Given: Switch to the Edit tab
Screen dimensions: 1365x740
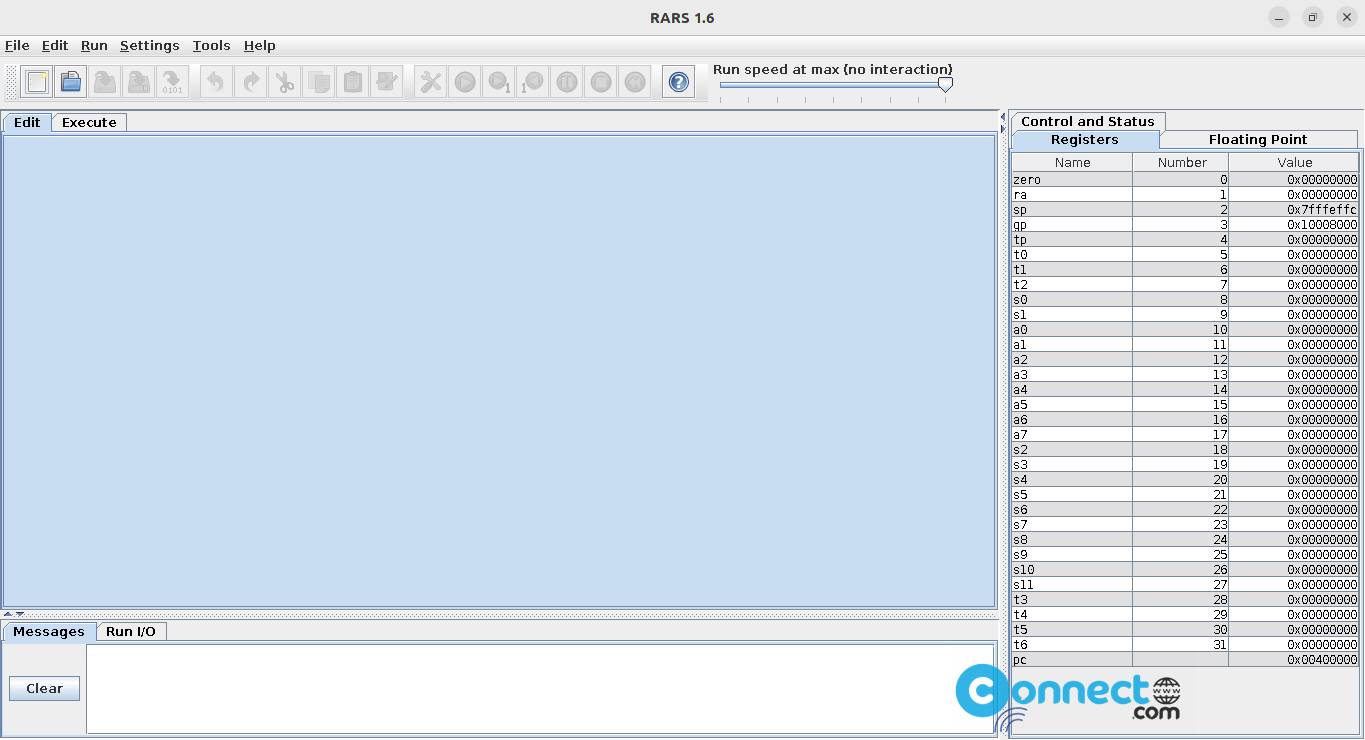Looking at the screenshot, I should [x=27, y=122].
